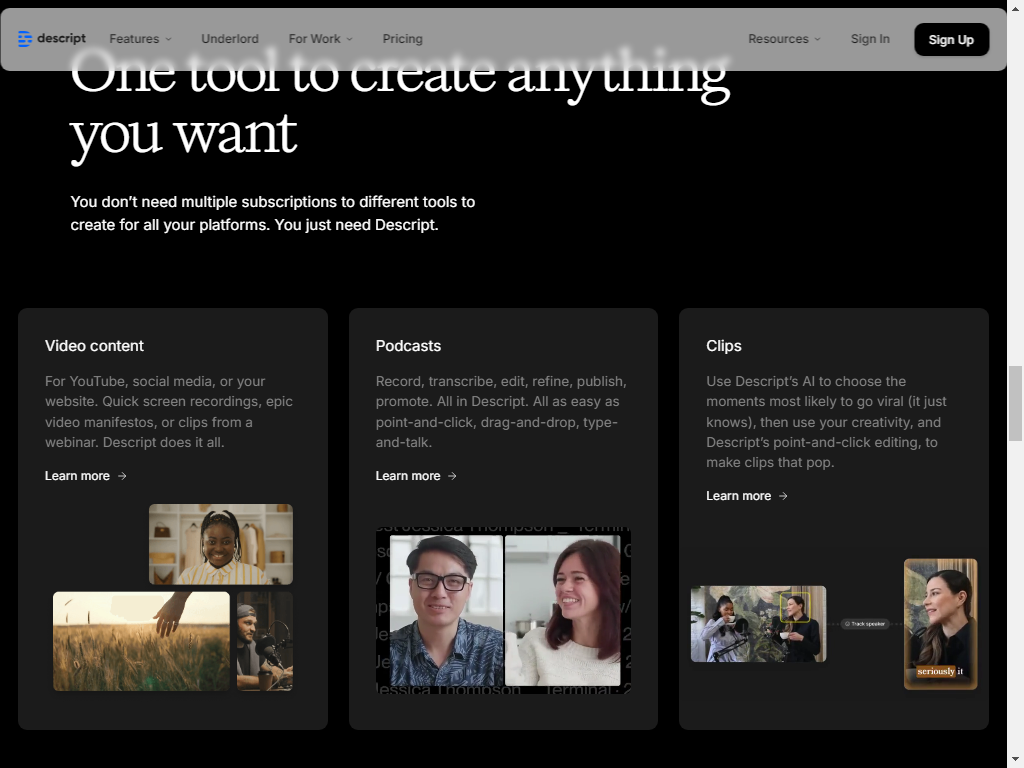The width and height of the screenshot is (1024, 768).
Task: Open the Features dropdown menu
Action: (140, 39)
